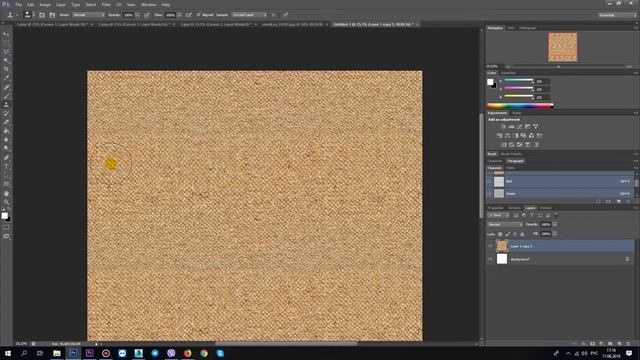Open the Image menu
This screenshot has height=360, width=640.
coord(45,4)
